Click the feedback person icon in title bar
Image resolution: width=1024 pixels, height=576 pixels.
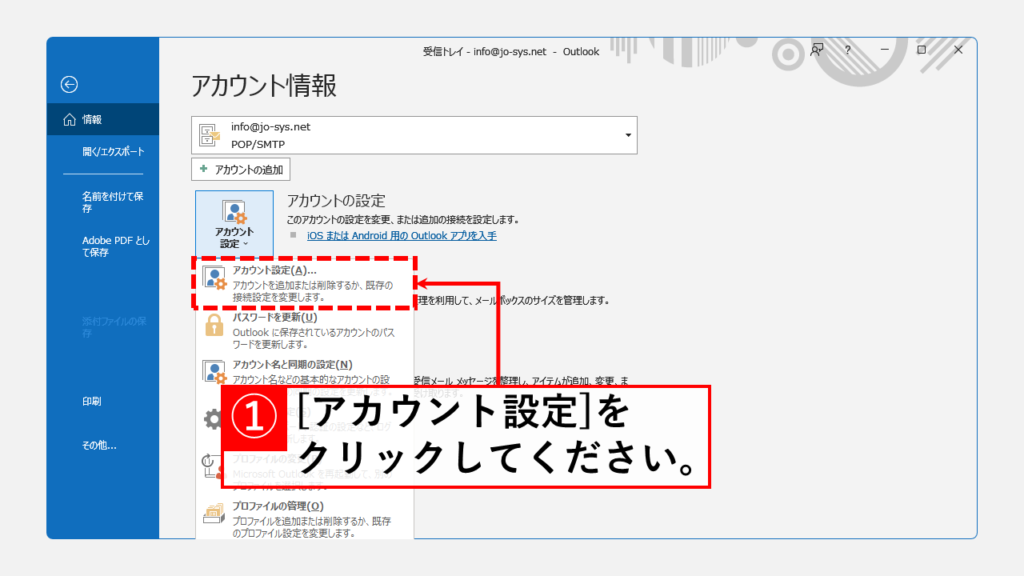coord(817,49)
